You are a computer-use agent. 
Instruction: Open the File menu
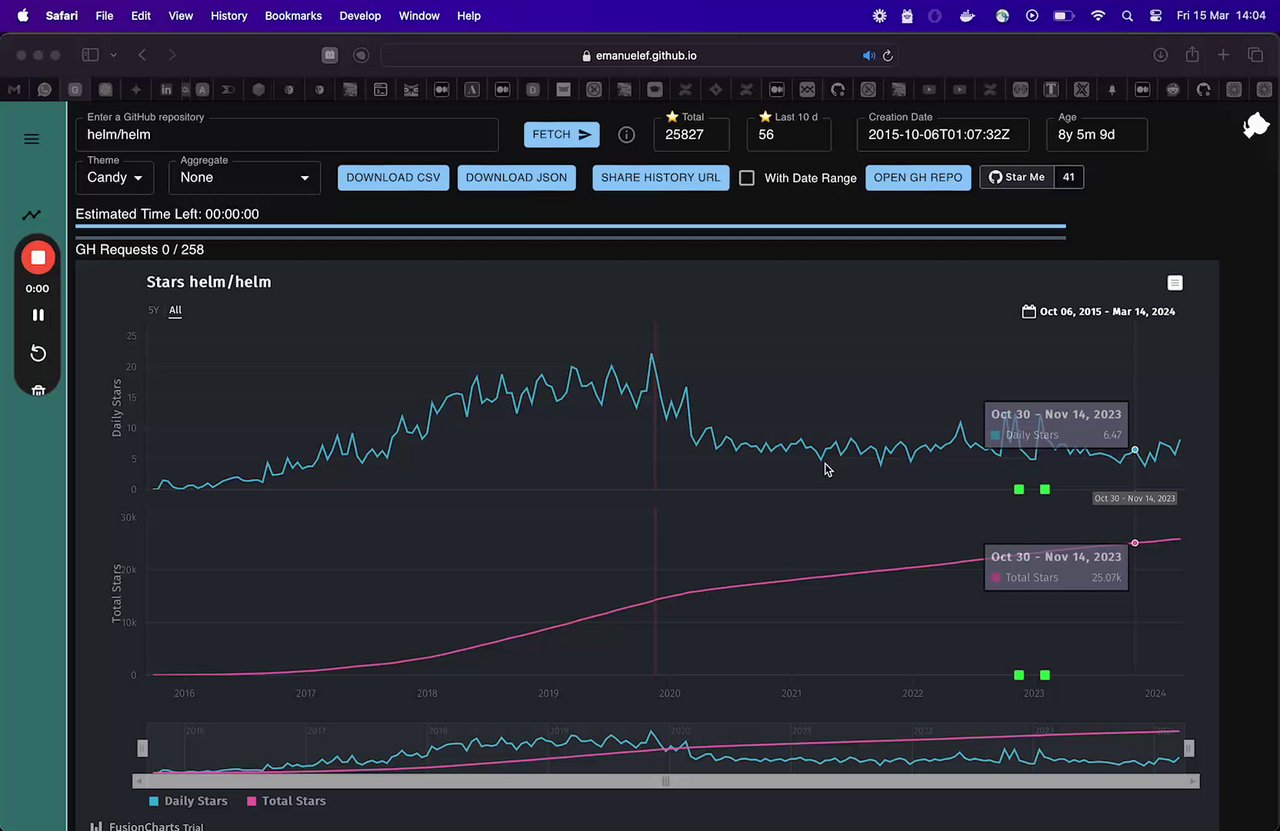point(104,16)
